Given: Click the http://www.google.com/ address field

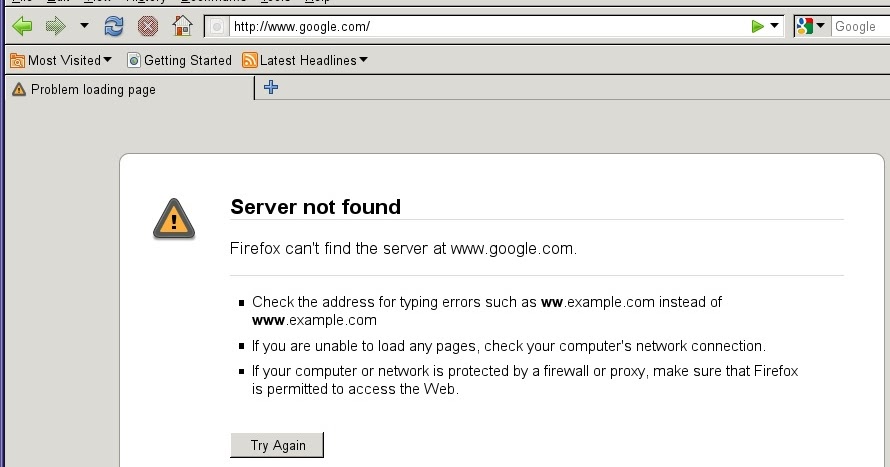Looking at the screenshot, I should tap(480, 26).
